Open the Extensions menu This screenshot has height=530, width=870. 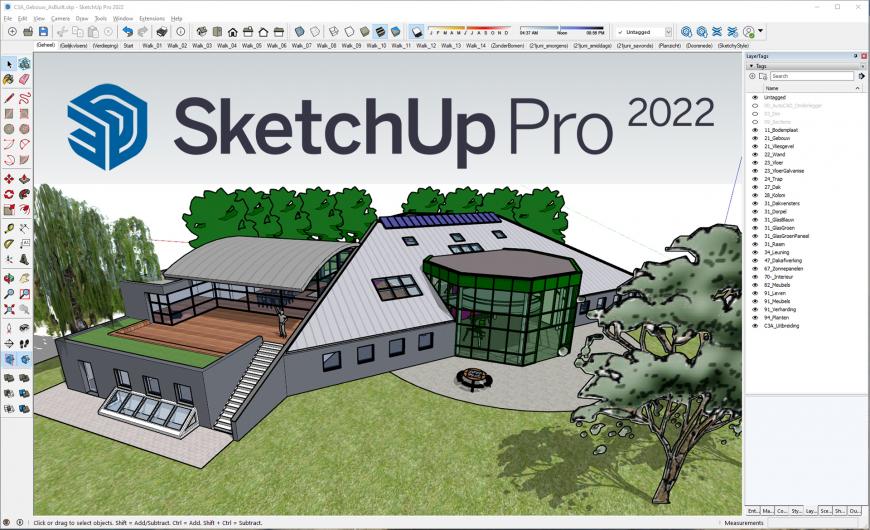[152, 18]
